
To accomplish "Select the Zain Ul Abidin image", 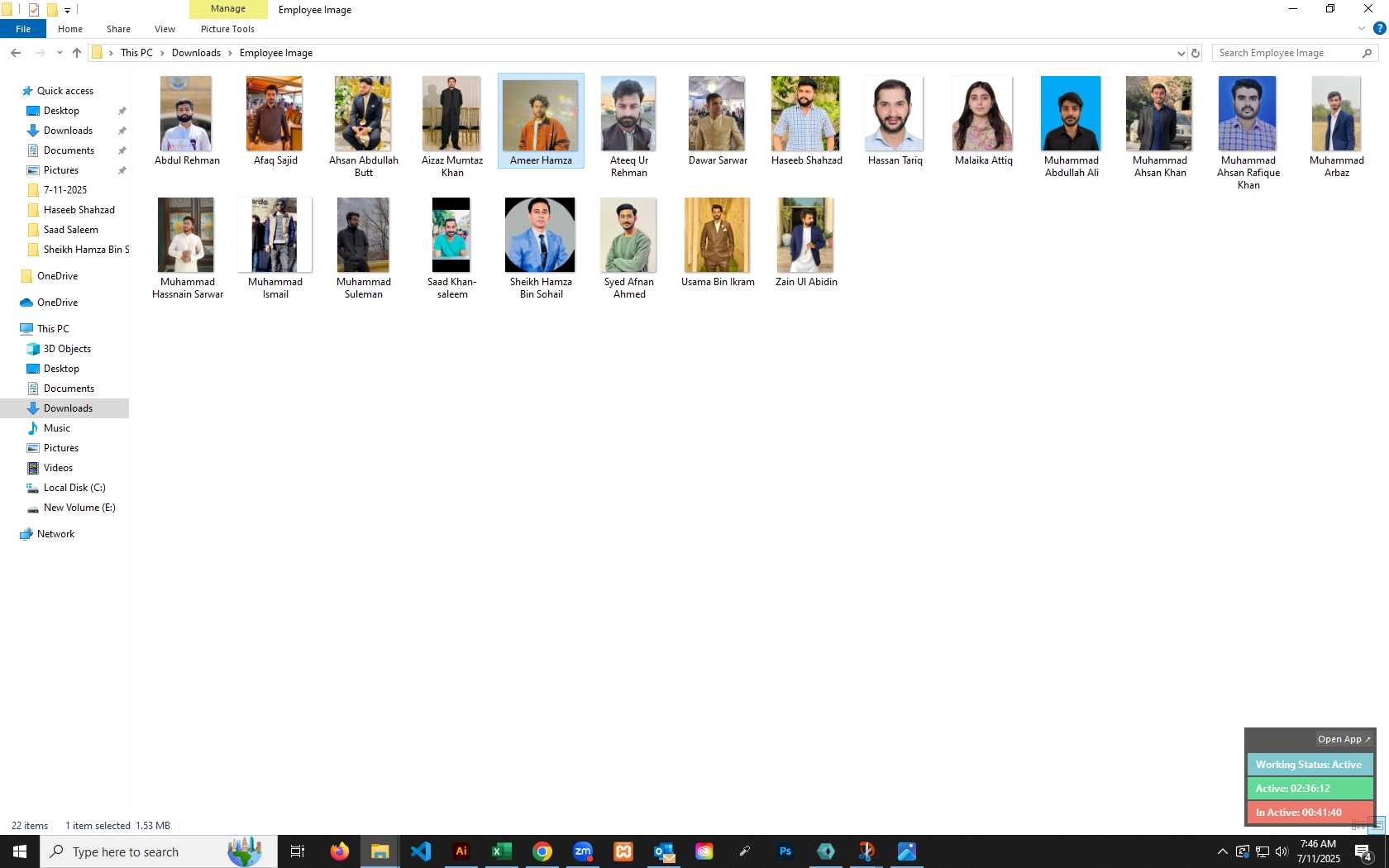I will (x=806, y=242).
